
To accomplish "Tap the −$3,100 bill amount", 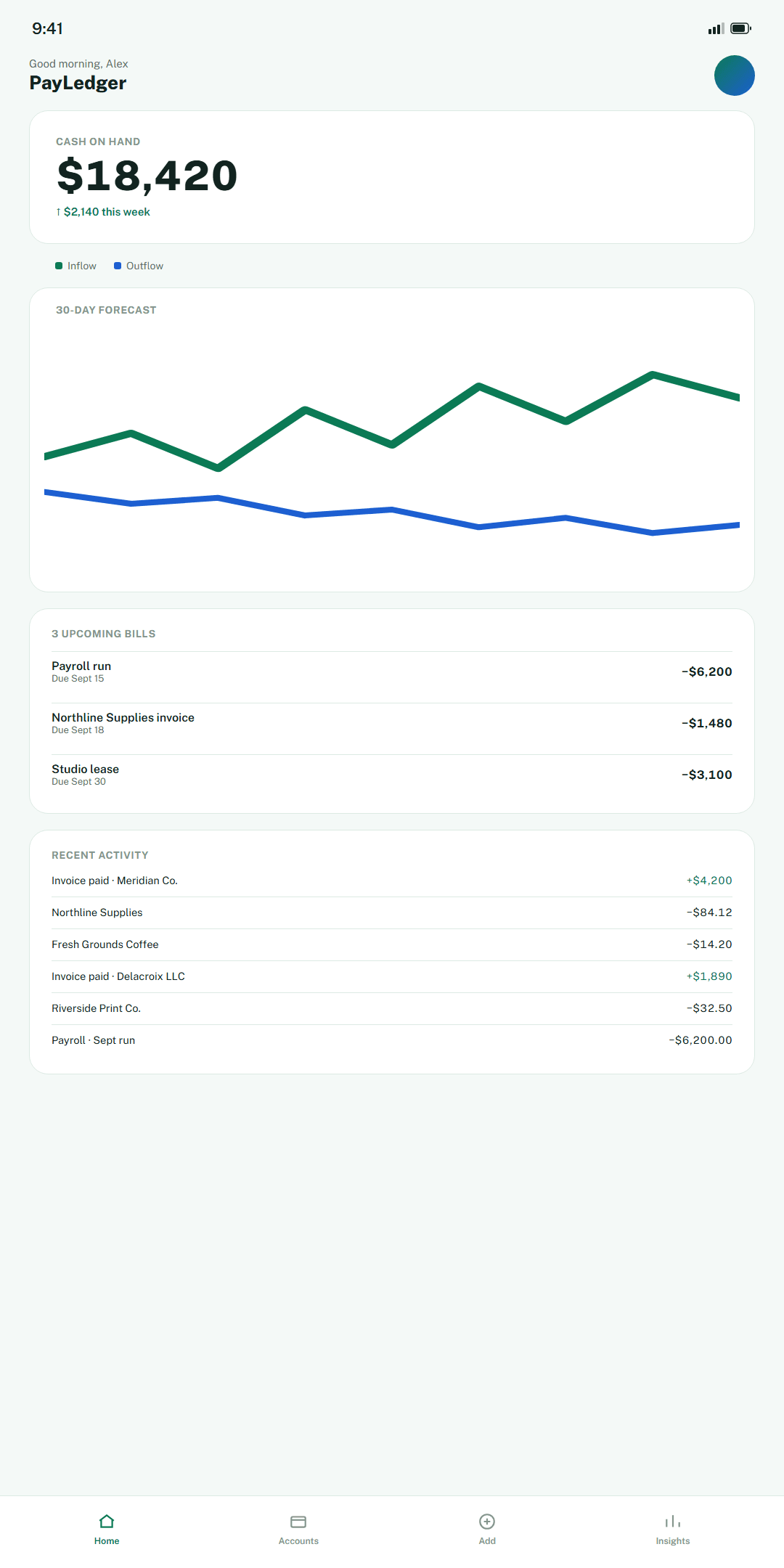I will [x=706, y=775].
